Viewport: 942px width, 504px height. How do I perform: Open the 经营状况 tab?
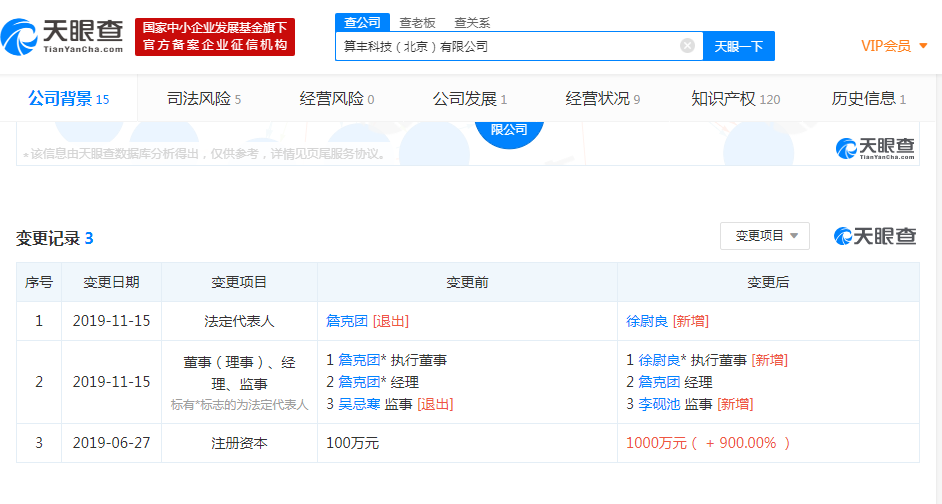[603, 99]
